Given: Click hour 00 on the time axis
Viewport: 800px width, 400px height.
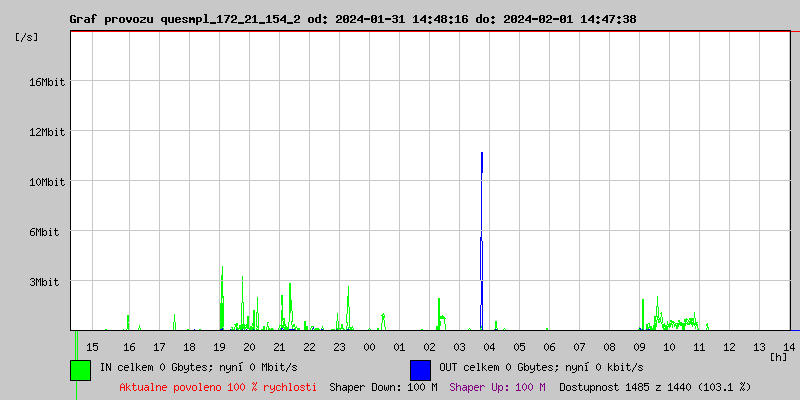Looking at the screenshot, I should tap(369, 346).
